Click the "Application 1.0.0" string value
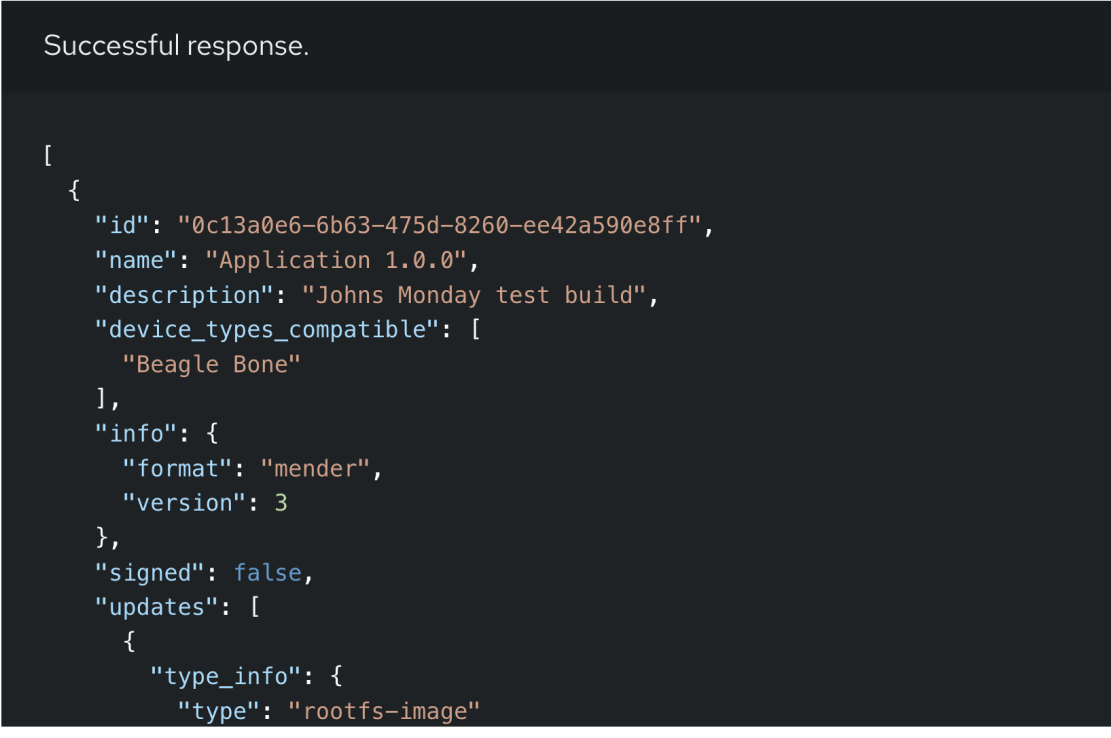 (x=337, y=260)
